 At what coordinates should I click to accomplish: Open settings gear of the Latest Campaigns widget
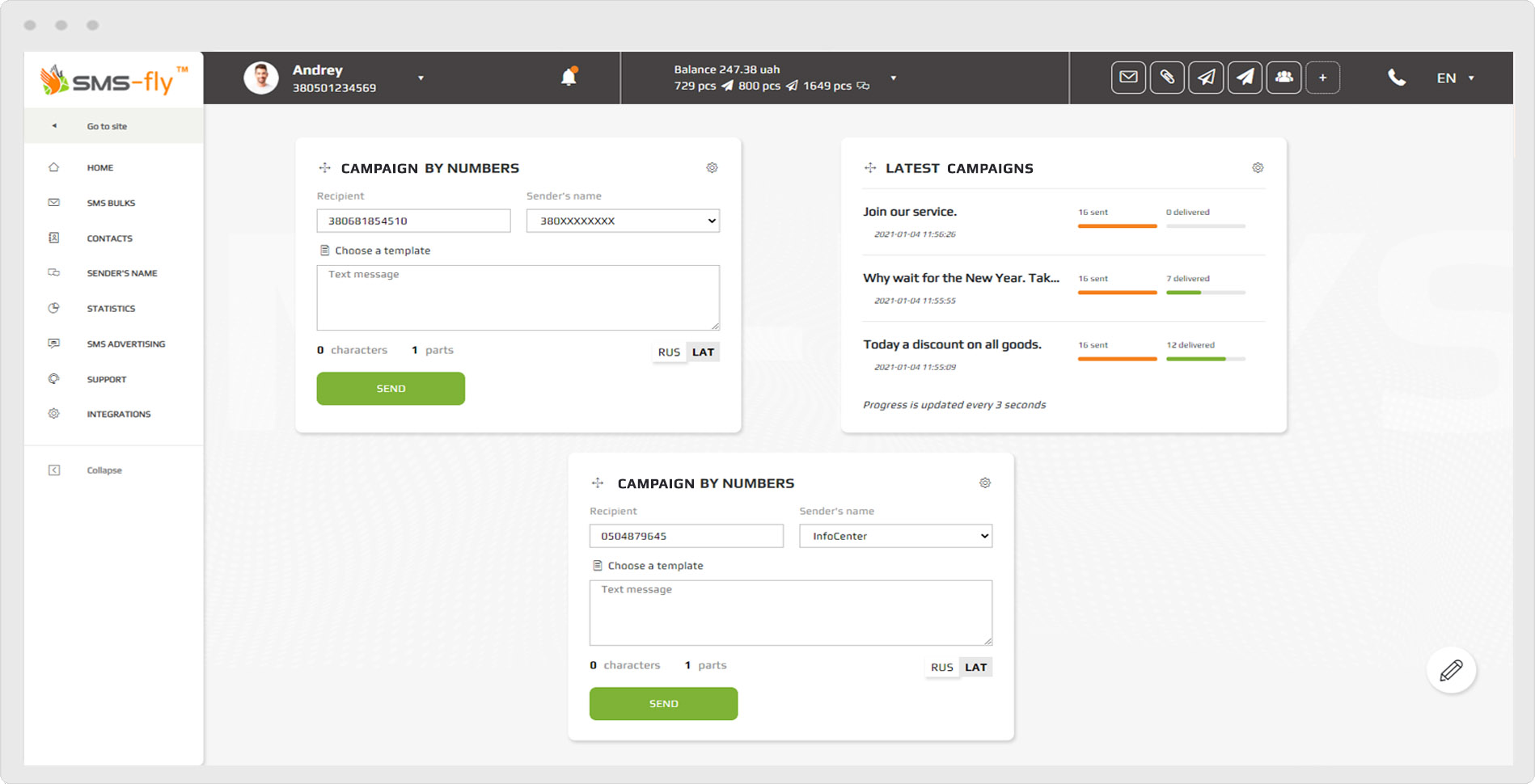pos(1258,167)
